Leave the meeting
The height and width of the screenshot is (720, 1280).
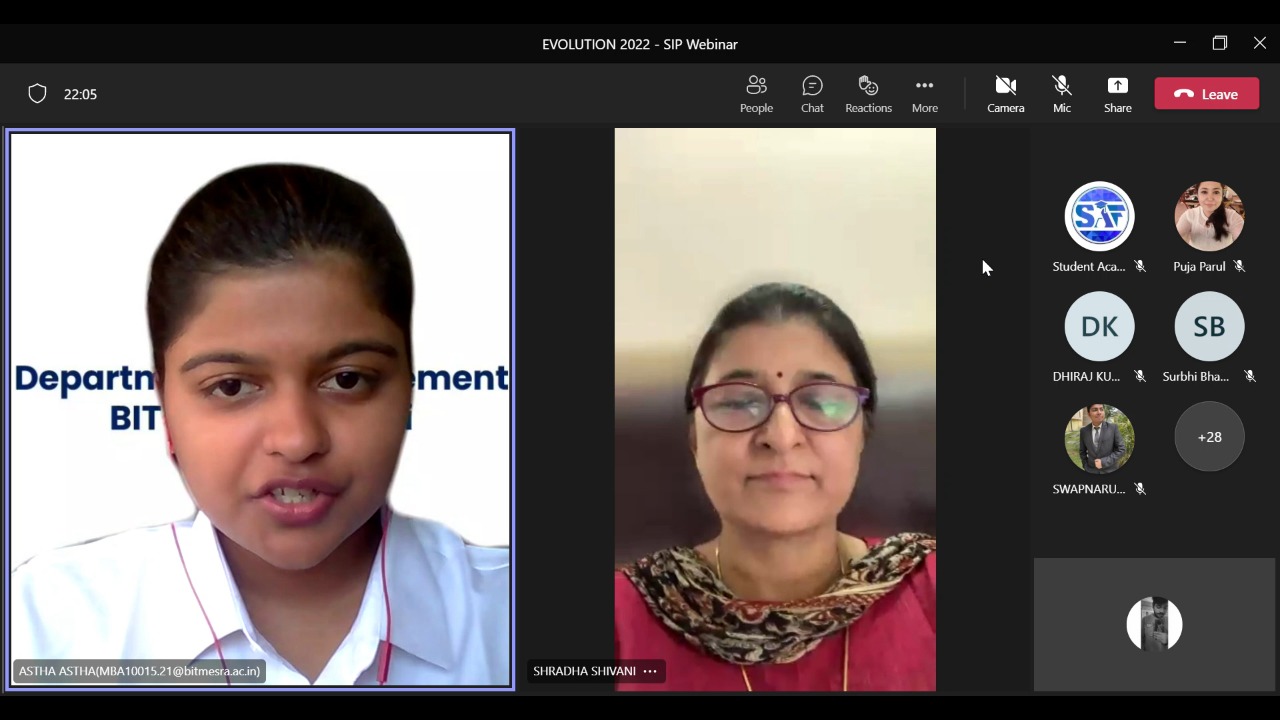(x=1206, y=94)
